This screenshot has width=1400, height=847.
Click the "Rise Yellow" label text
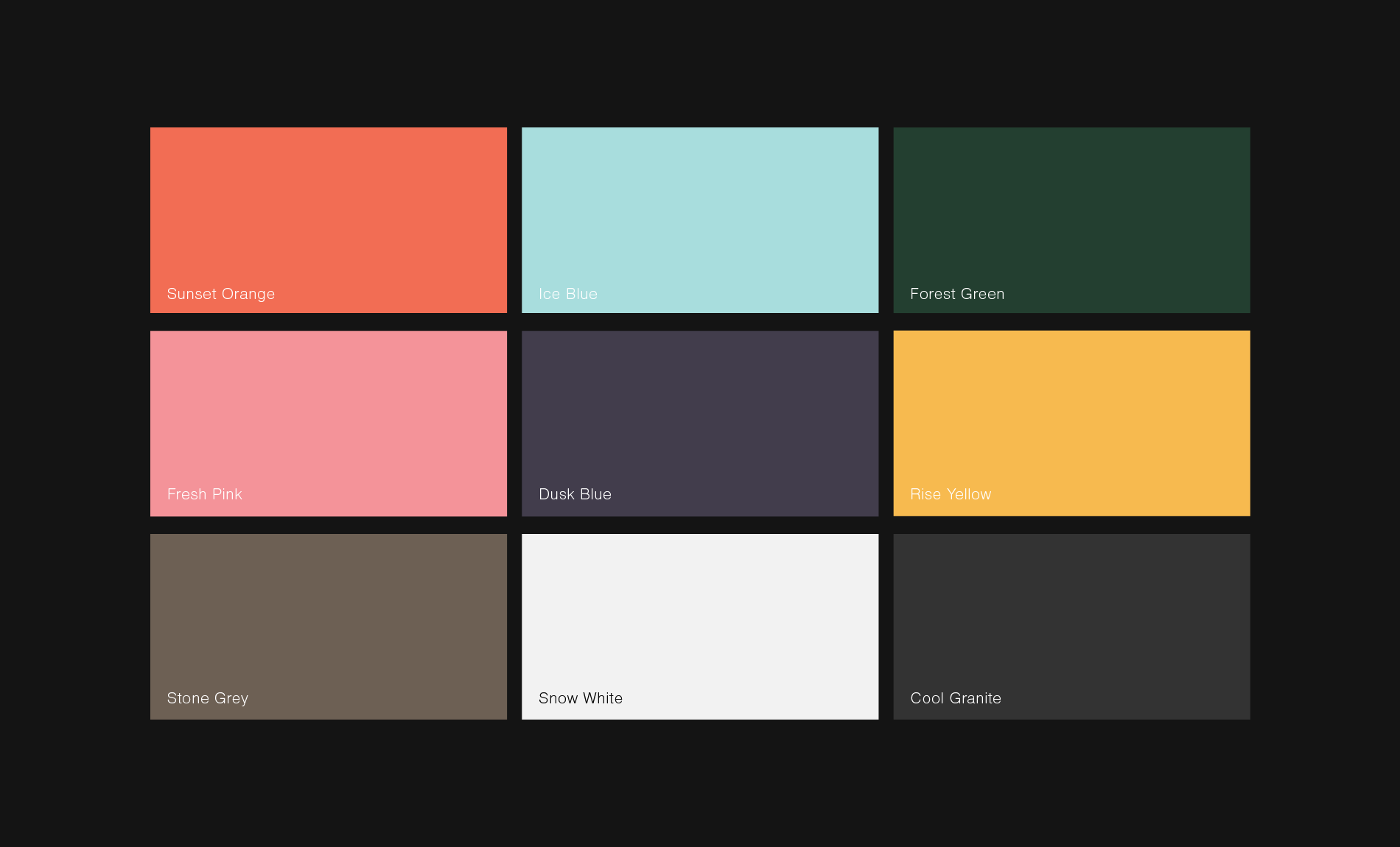951,494
